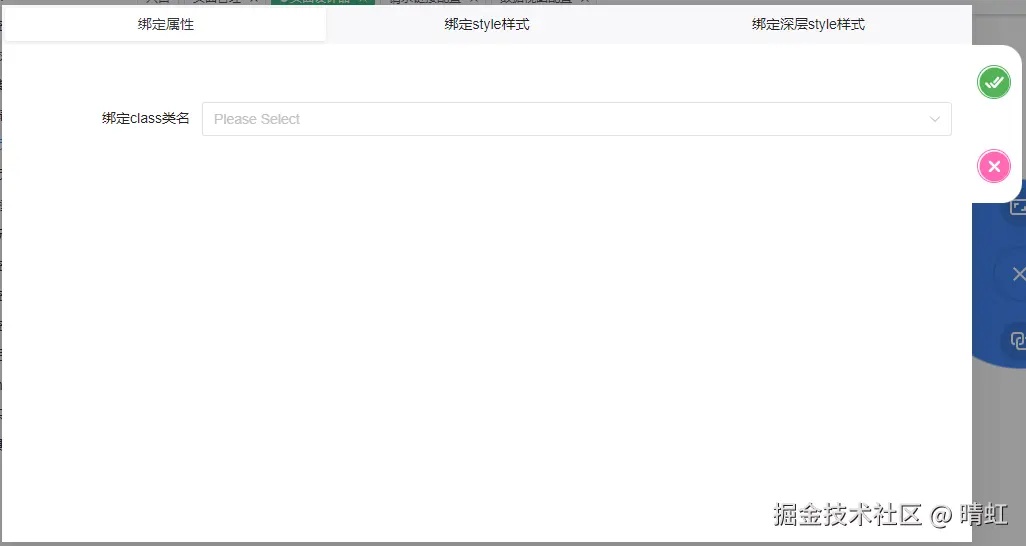1026x546 pixels.
Task: Switch to the 绑定属性 tab
Action: pyautogui.click(x=166, y=24)
